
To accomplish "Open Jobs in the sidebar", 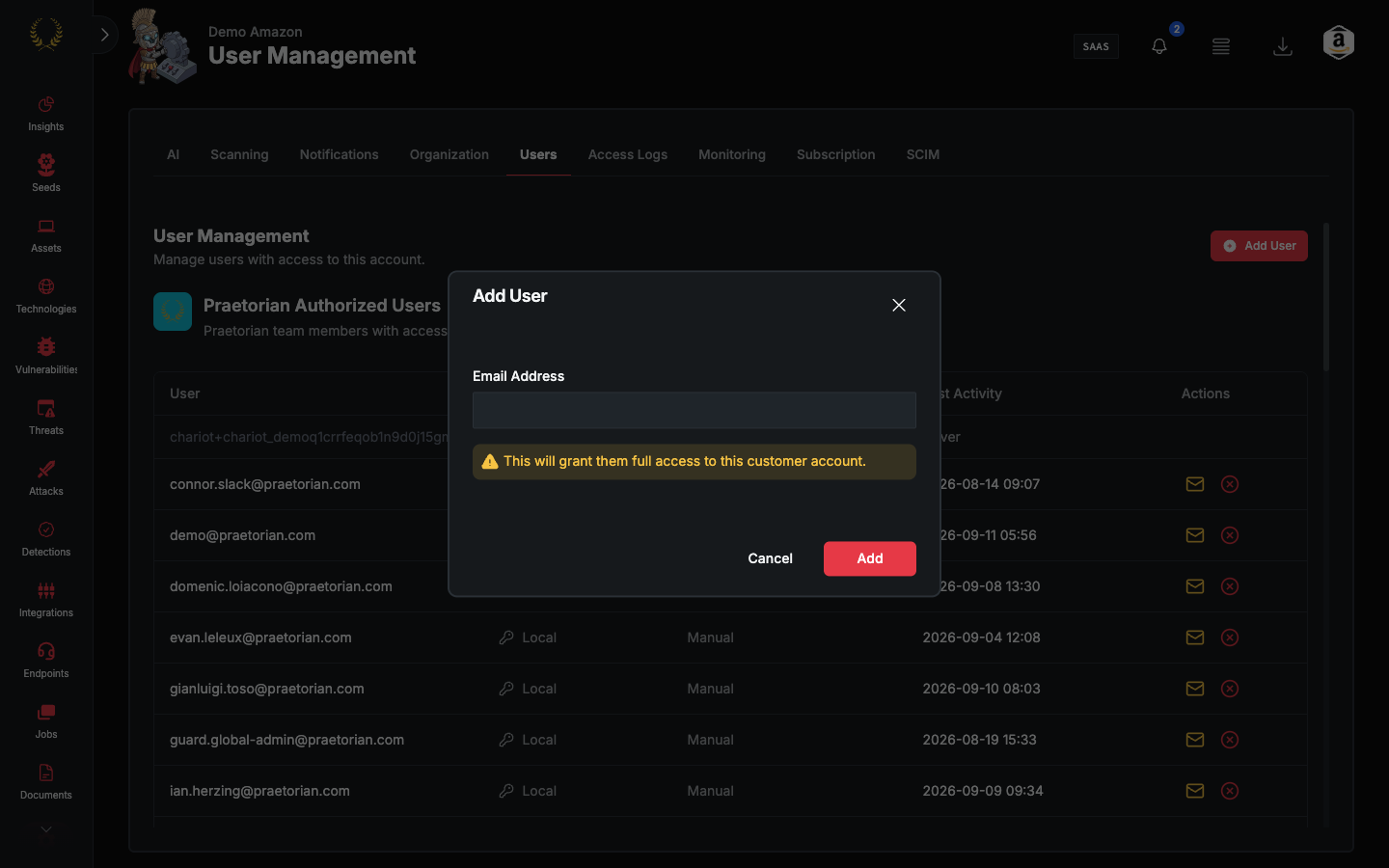I will point(45,721).
